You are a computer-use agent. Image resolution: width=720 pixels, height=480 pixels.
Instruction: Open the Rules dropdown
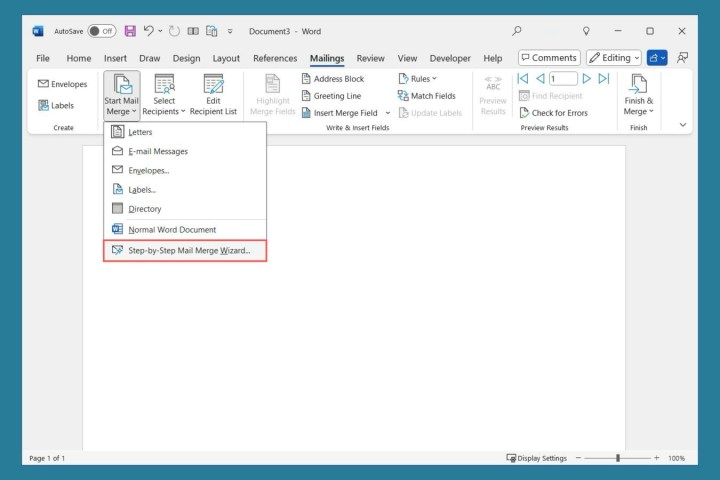tap(418, 79)
